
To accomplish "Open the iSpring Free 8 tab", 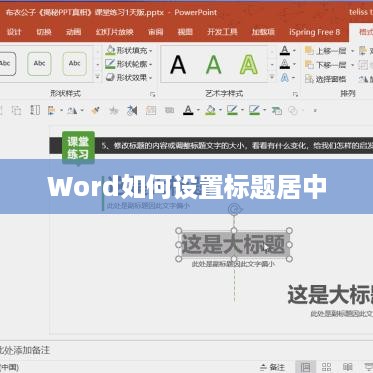I will tap(315, 32).
